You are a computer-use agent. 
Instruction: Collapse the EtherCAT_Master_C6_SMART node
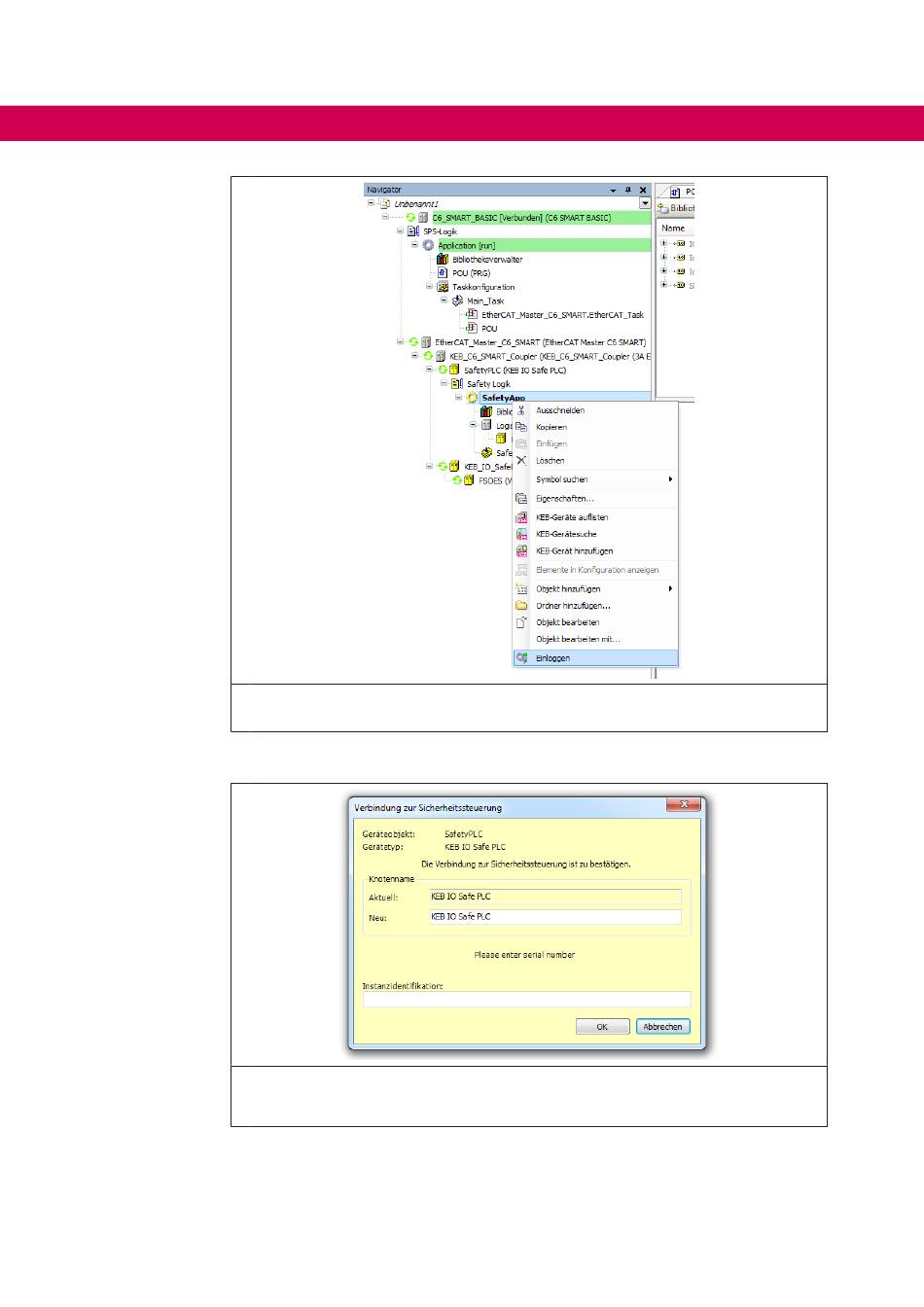pyautogui.click(x=401, y=342)
